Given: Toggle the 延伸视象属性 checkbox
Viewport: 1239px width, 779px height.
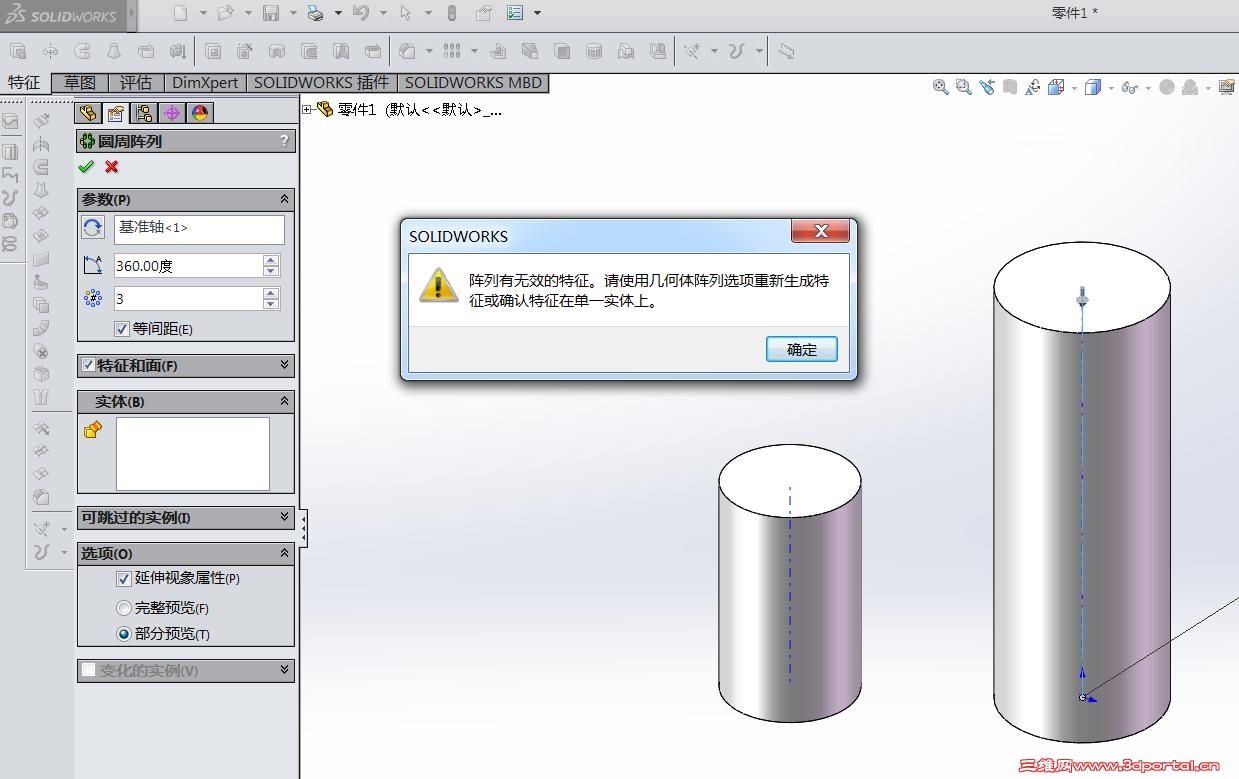Looking at the screenshot, I should (124, 578).
